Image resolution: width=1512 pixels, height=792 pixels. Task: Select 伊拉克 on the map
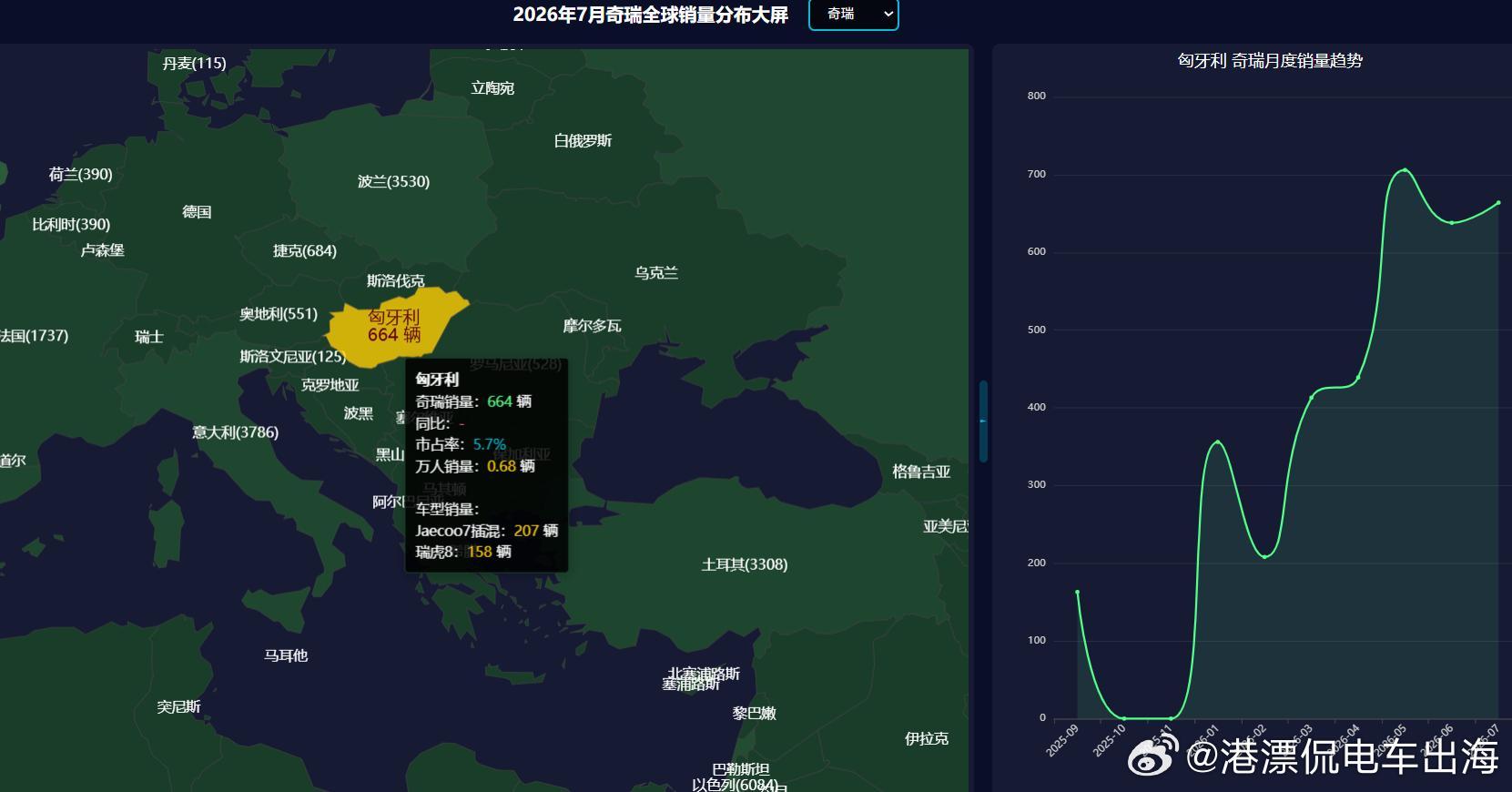[x=927, y=738]
